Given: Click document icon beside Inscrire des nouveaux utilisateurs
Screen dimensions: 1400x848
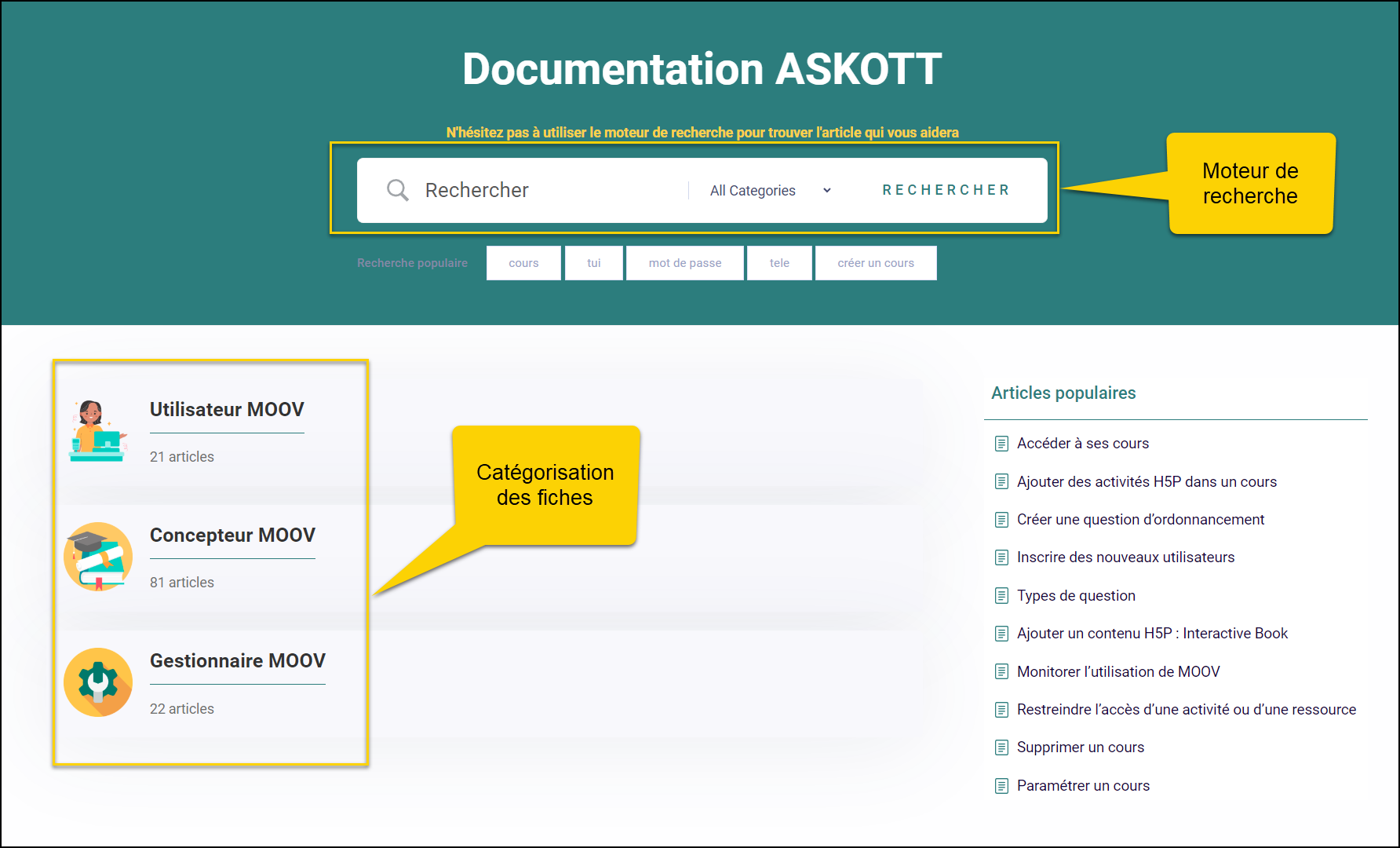Looking at the screenshot, I should (1001, 557).
